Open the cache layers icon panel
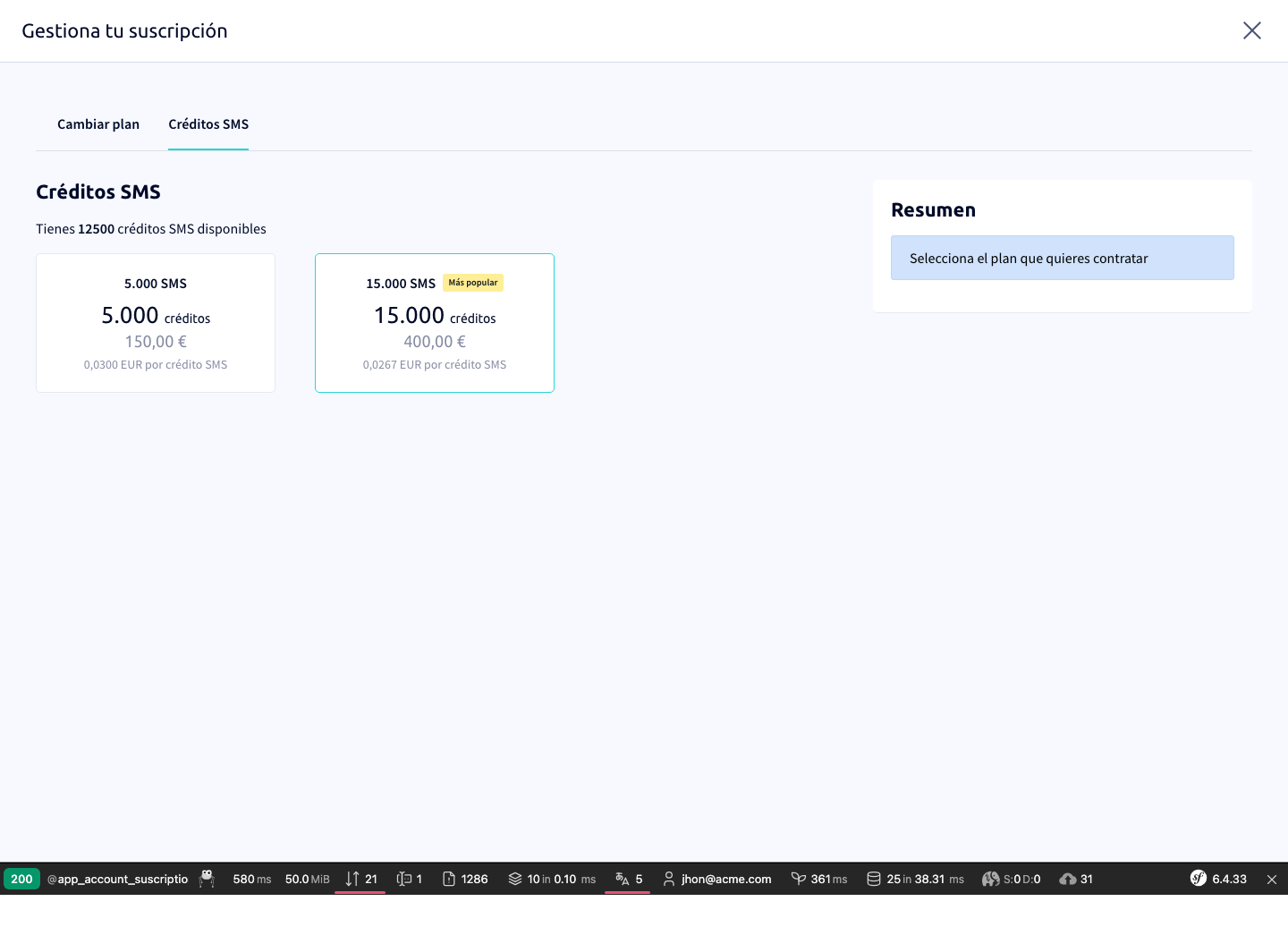 515,879
